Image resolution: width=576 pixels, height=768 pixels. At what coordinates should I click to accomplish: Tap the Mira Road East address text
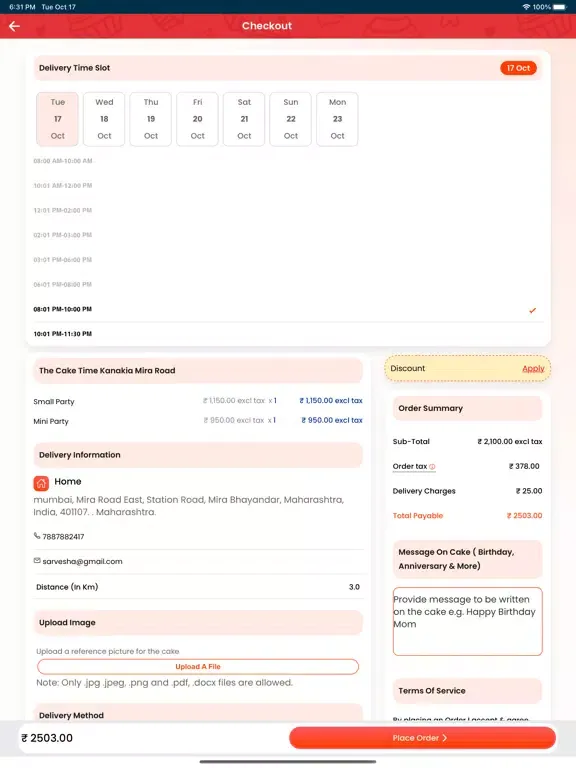point(189,506)
